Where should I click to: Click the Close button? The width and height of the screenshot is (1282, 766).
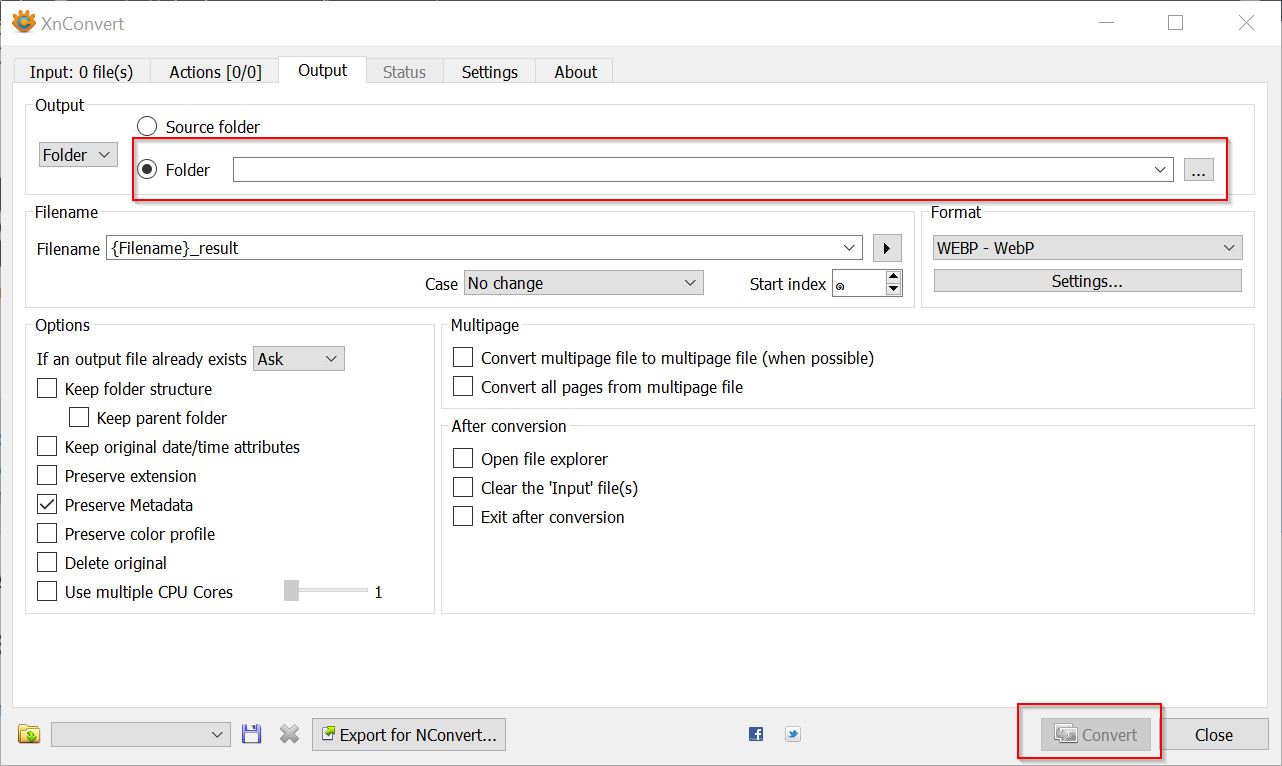(1214, 735)
